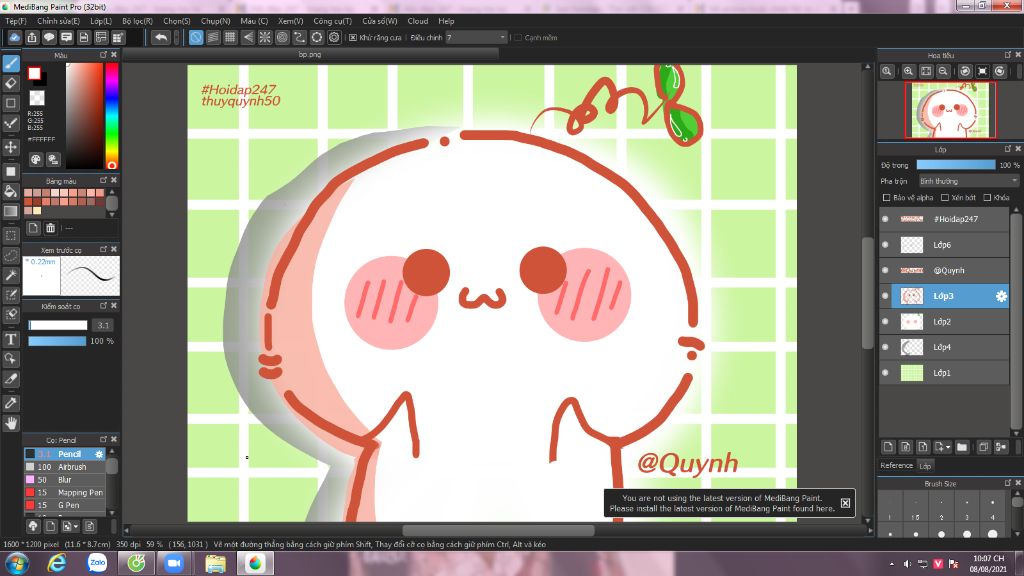Hide the Lớp2 layer
This screenshot has width=1024, height=576.
[886, 321]
